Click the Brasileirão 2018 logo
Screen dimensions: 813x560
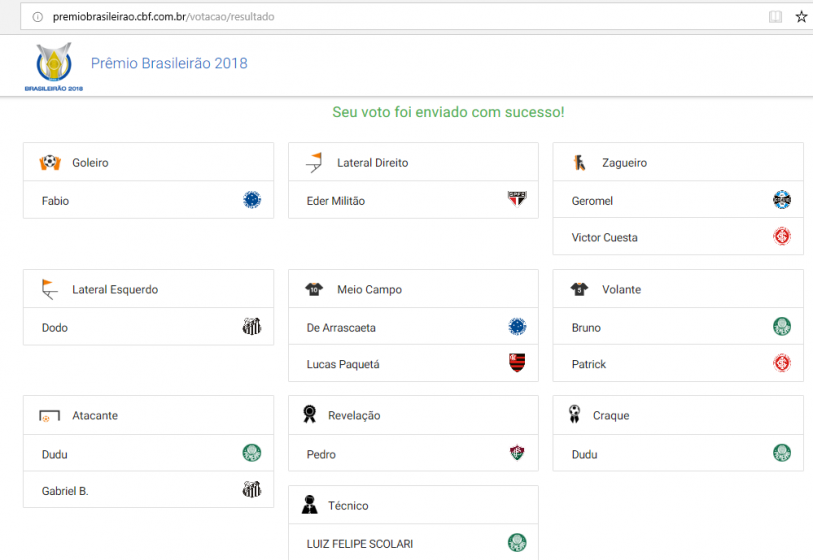click(x=54, y=66)
